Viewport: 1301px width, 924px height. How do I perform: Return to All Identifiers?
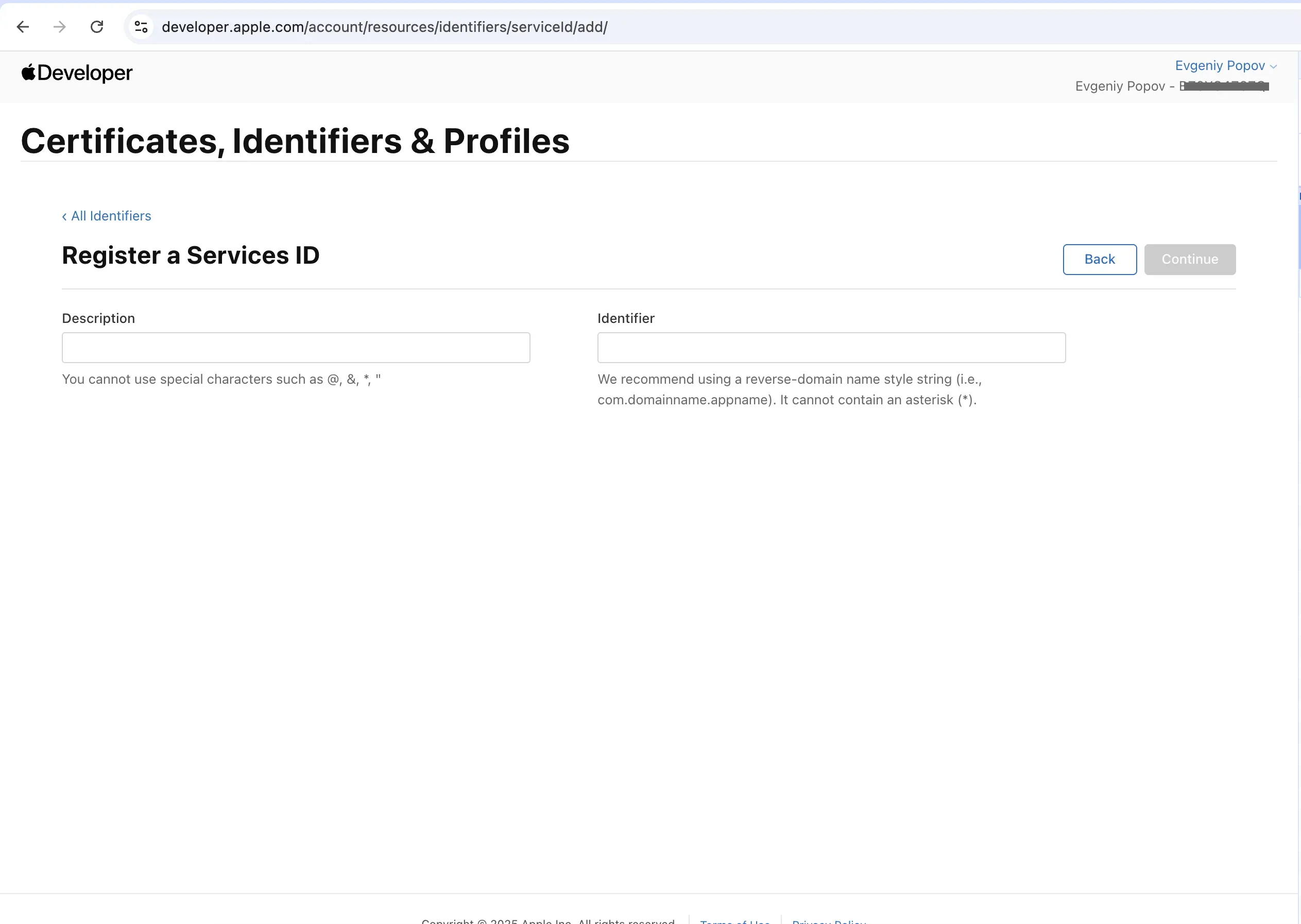coord(107,216)
